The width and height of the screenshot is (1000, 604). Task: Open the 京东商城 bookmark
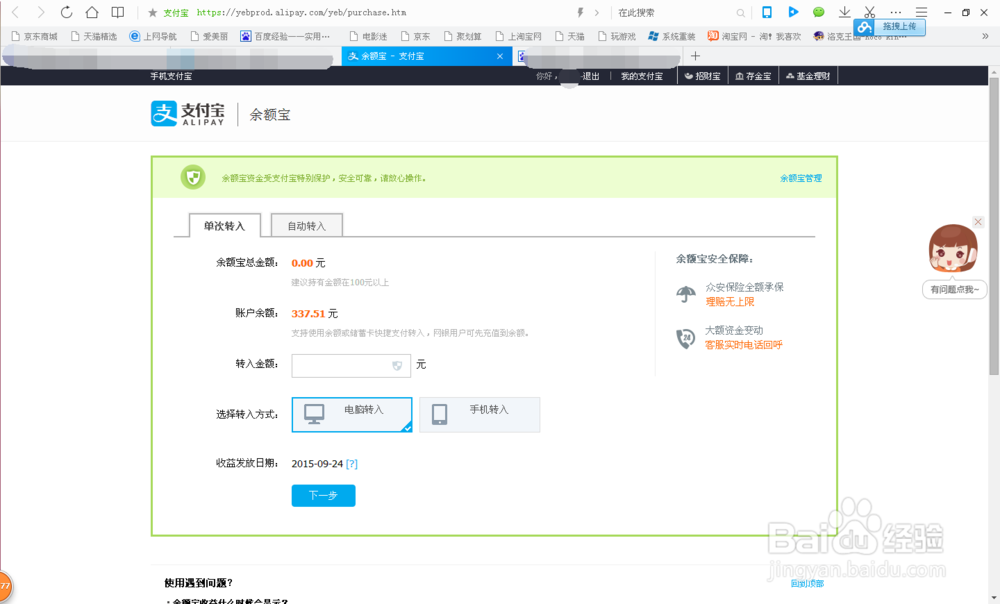click(x=34, y=36)
